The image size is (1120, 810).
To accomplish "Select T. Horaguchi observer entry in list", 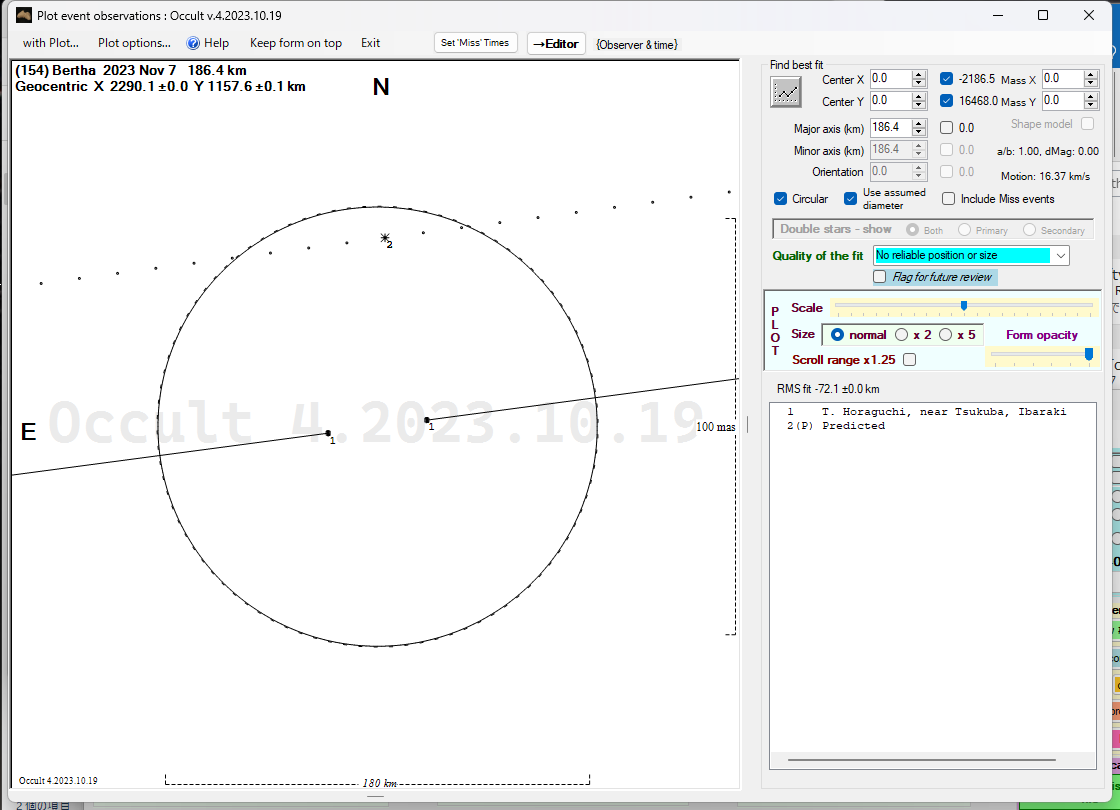I will 943,412.
